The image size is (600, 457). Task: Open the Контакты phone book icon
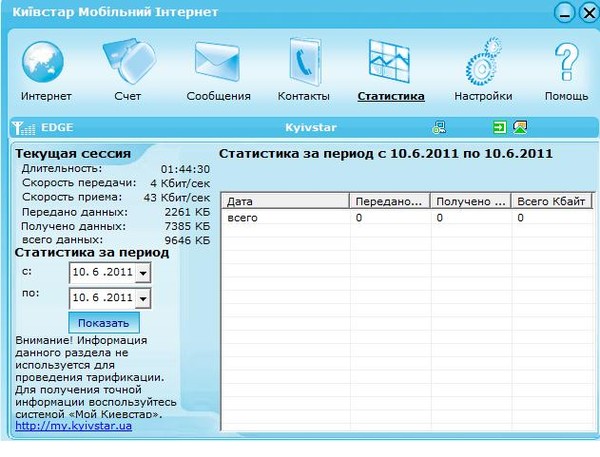pyautogui.click(x=304, y=62)
